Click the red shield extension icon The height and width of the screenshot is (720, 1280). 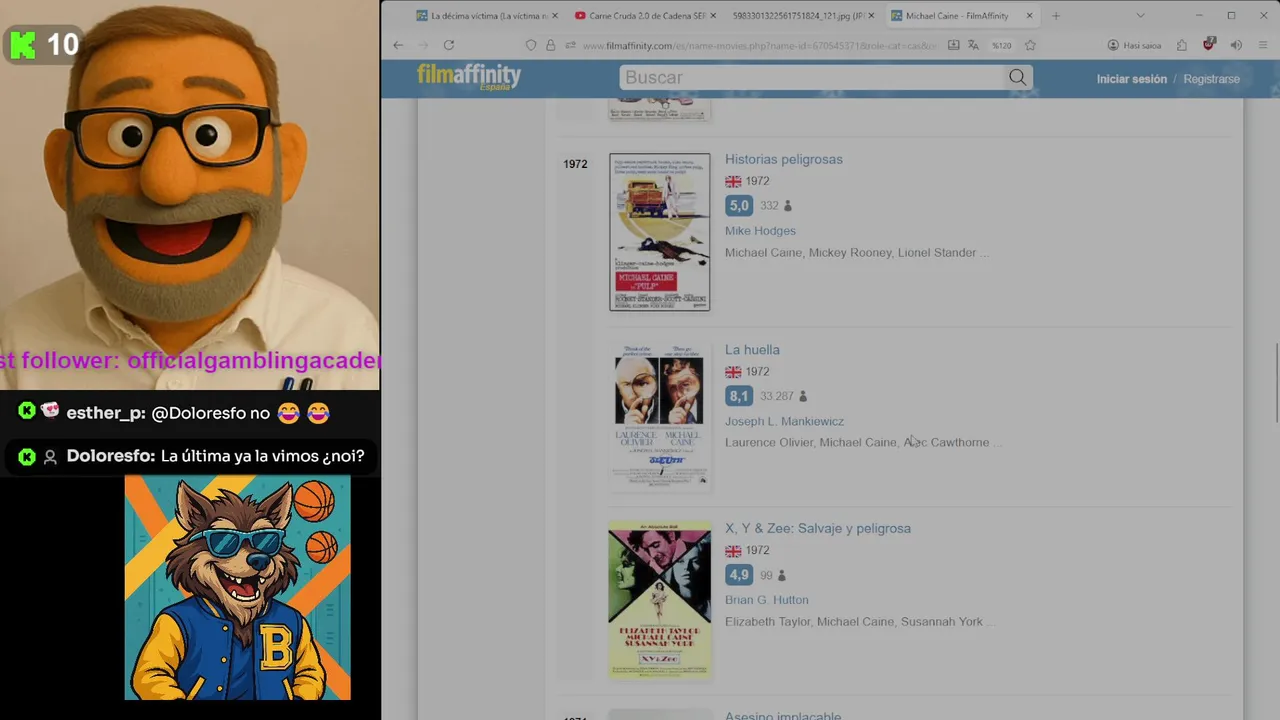click(1209, 45)
